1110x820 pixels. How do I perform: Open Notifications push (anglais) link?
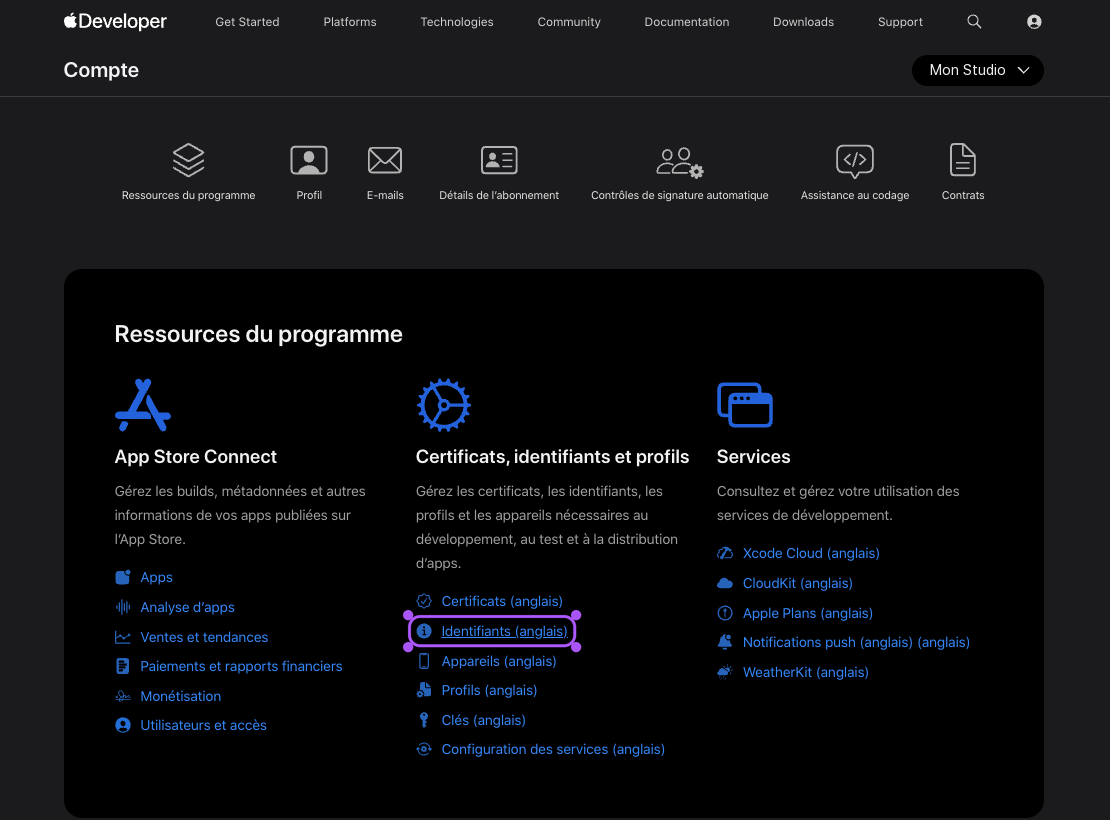[856, 642]
